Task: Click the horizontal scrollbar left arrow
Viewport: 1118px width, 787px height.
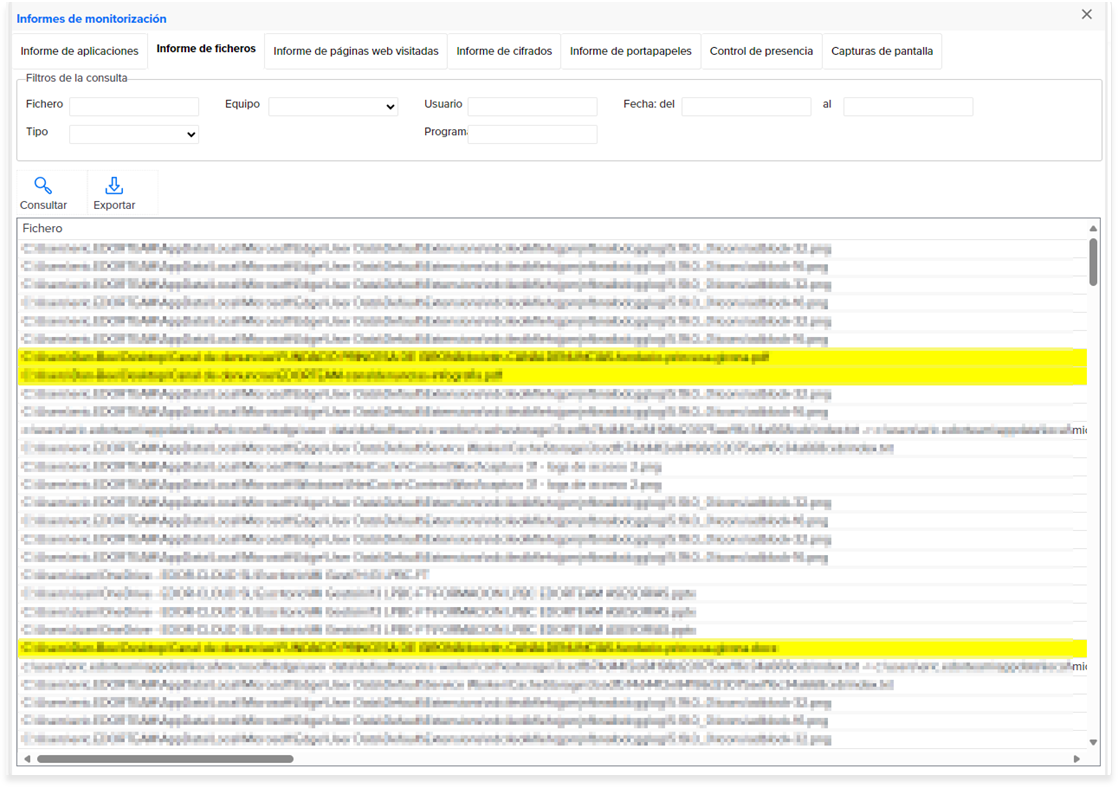Action: click(x=27, y=759)
